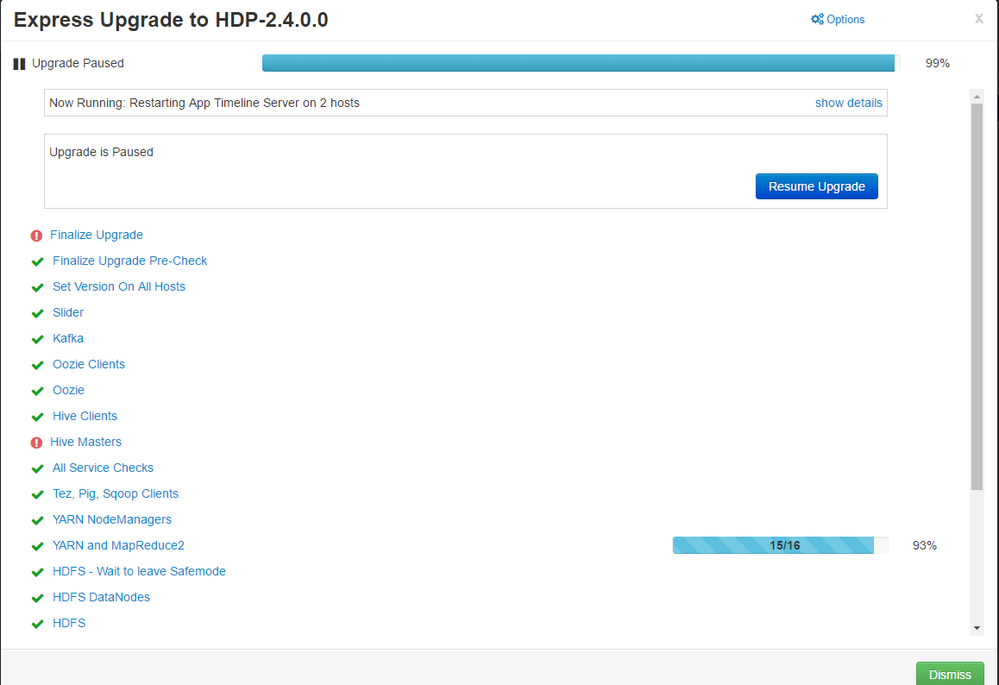Click the 'Upgrade Paused' status text

(x=78, y=63)
